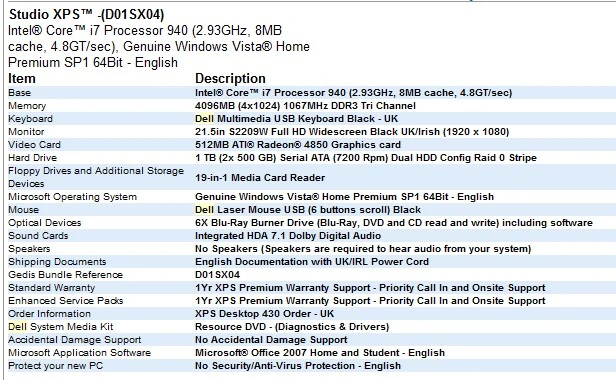Click the 'Order Information' row label
The width and height of the screenshot is (616, 380).
(50, 314)
